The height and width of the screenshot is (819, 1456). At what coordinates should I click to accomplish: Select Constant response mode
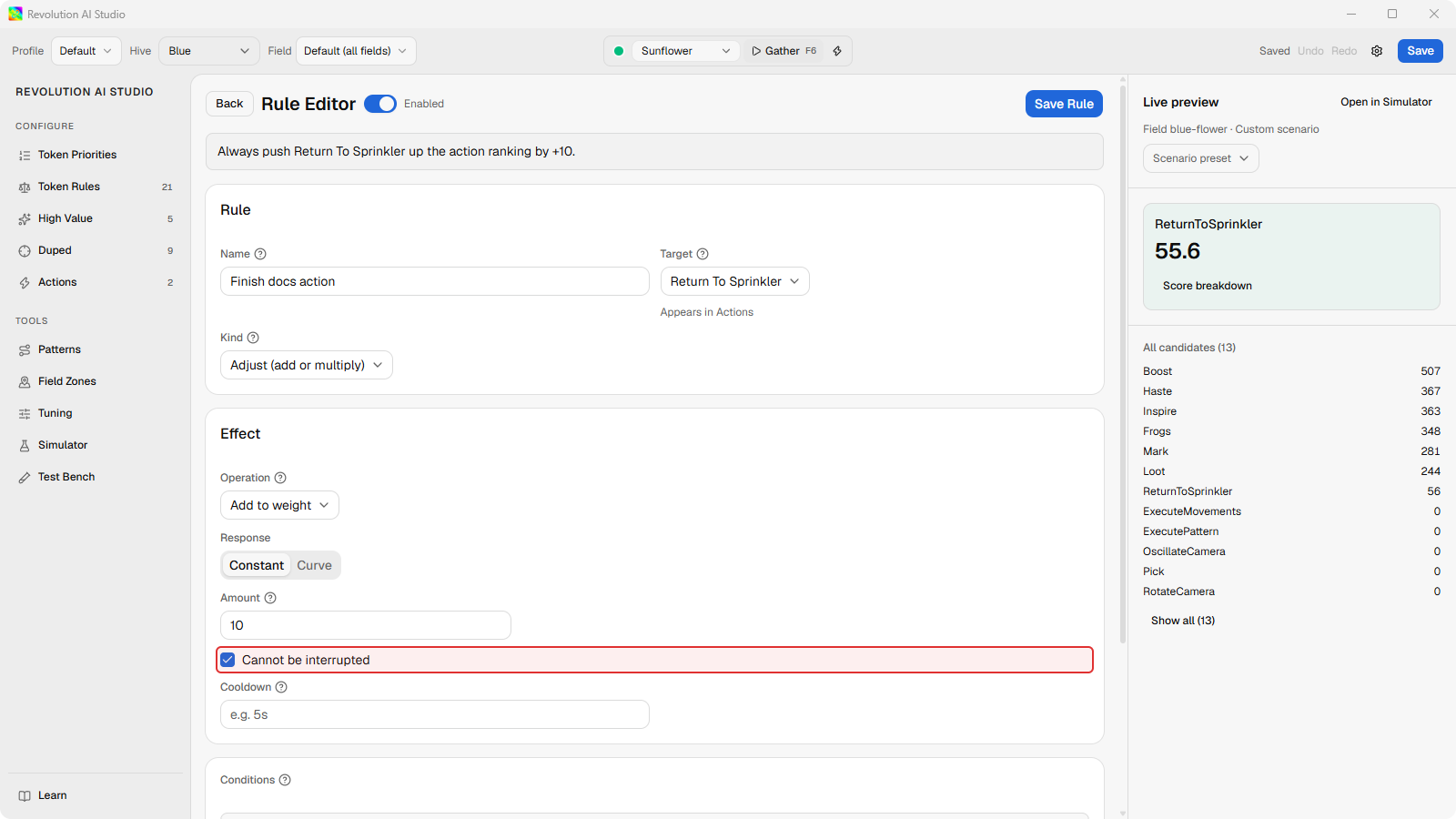coord(257,565)
